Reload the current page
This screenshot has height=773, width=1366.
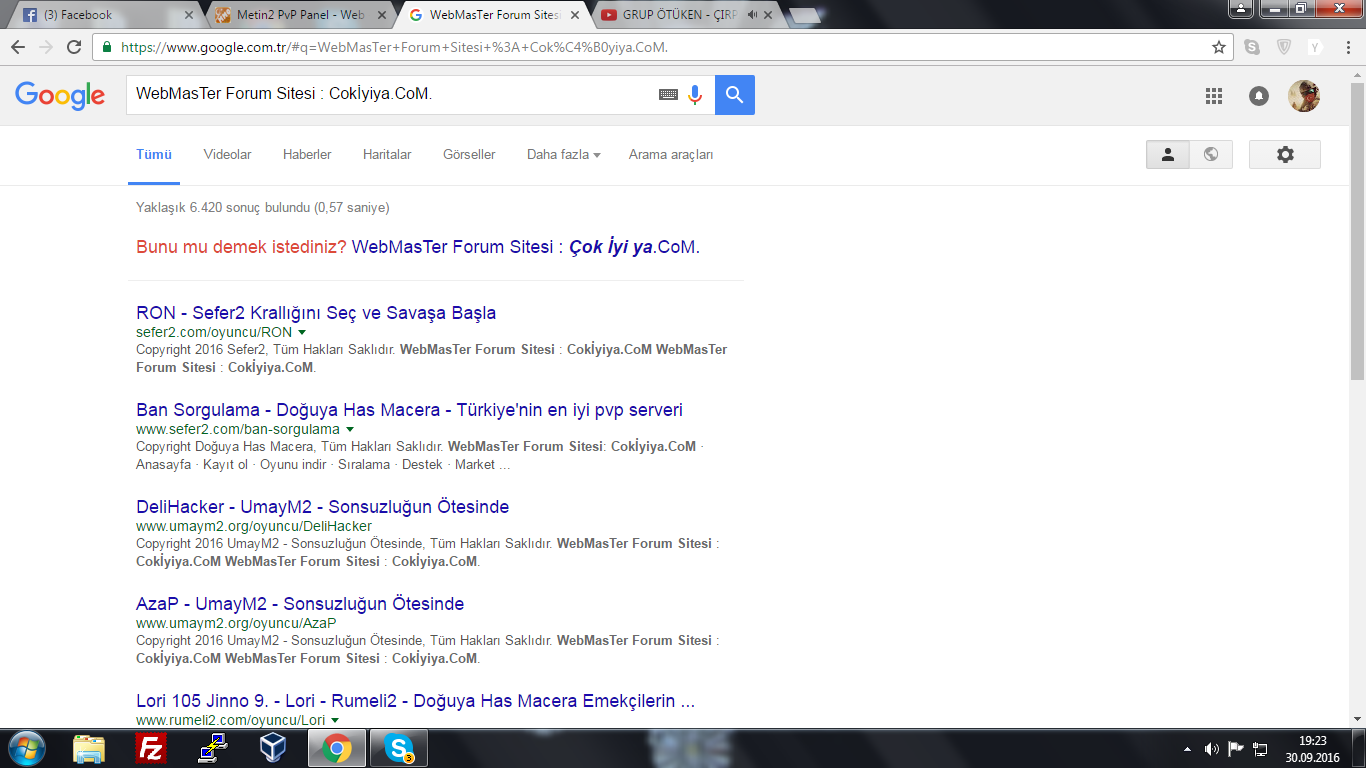point(74,47)
